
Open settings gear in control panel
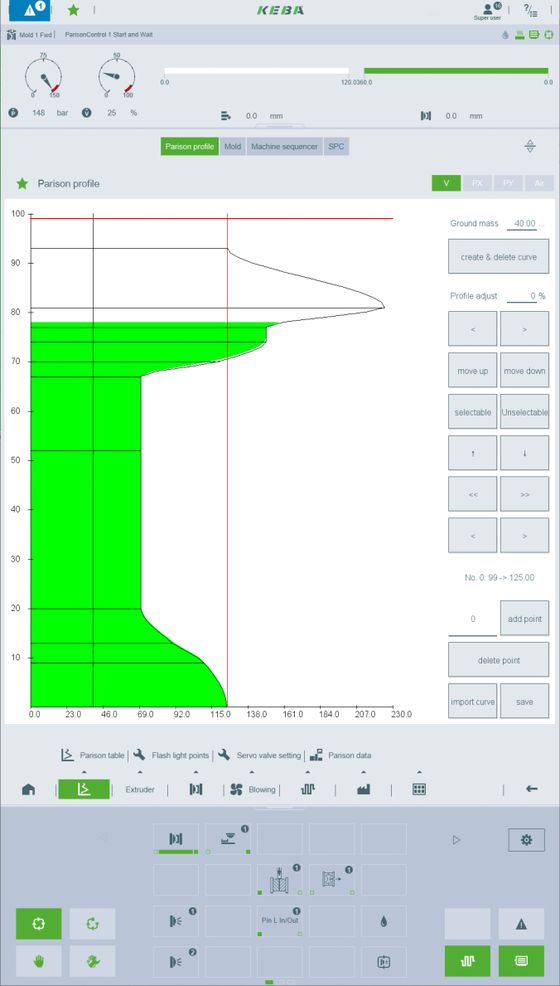[x=527, y=839]
